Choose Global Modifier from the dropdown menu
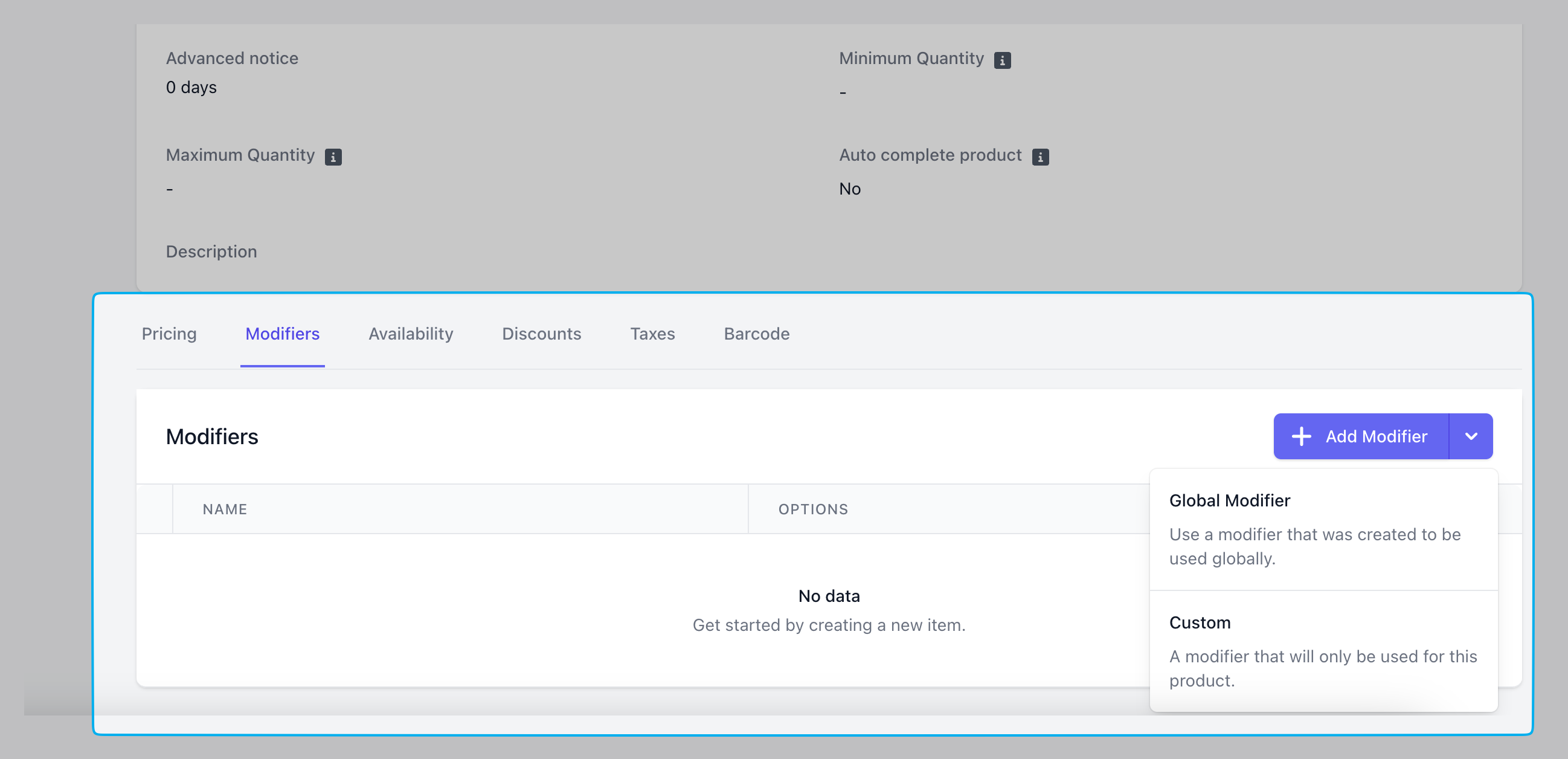 pos(1229,500)
